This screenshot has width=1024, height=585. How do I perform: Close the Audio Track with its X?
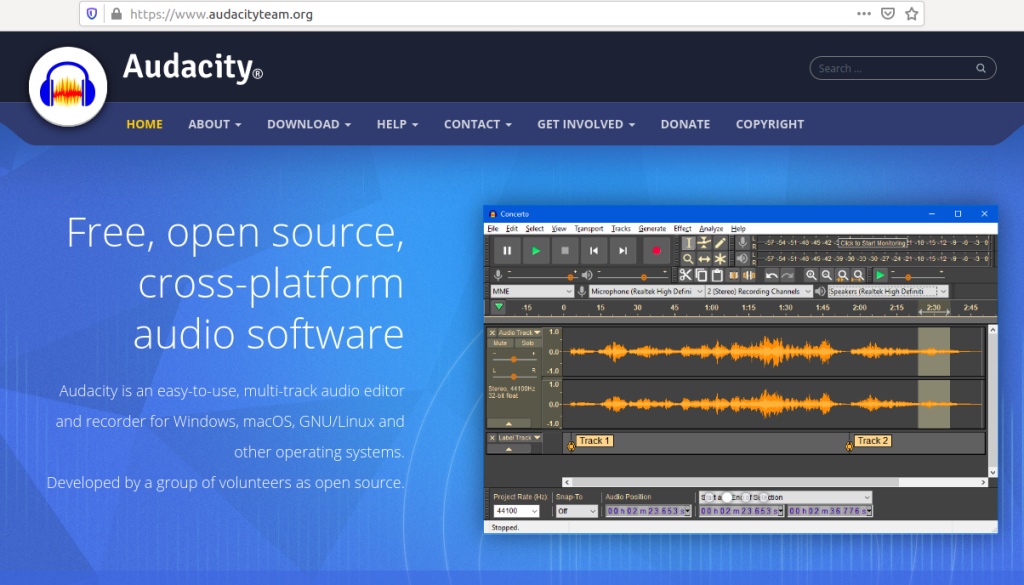(492, 332)
